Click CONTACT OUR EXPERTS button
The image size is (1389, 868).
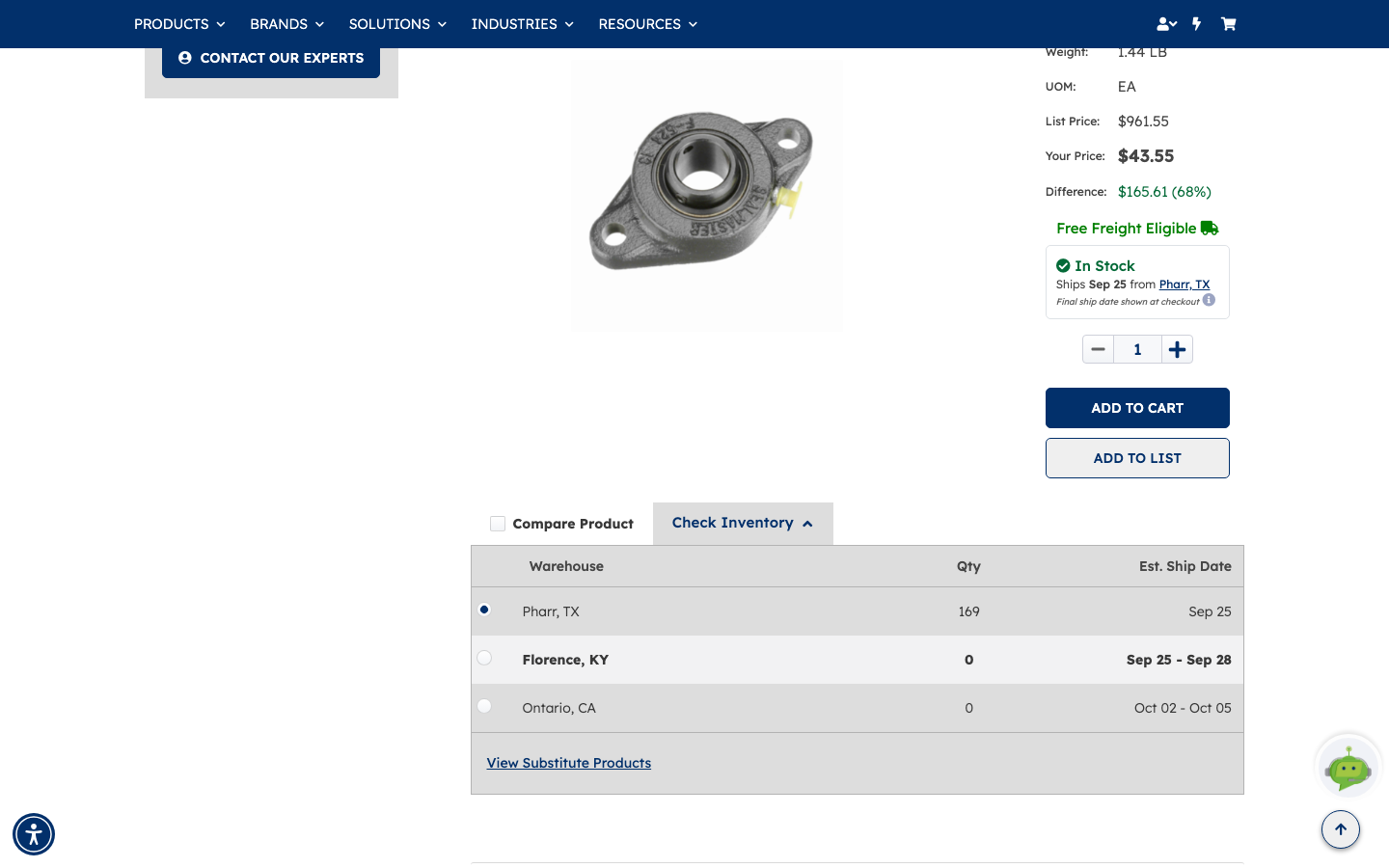(x=271, y=58)
